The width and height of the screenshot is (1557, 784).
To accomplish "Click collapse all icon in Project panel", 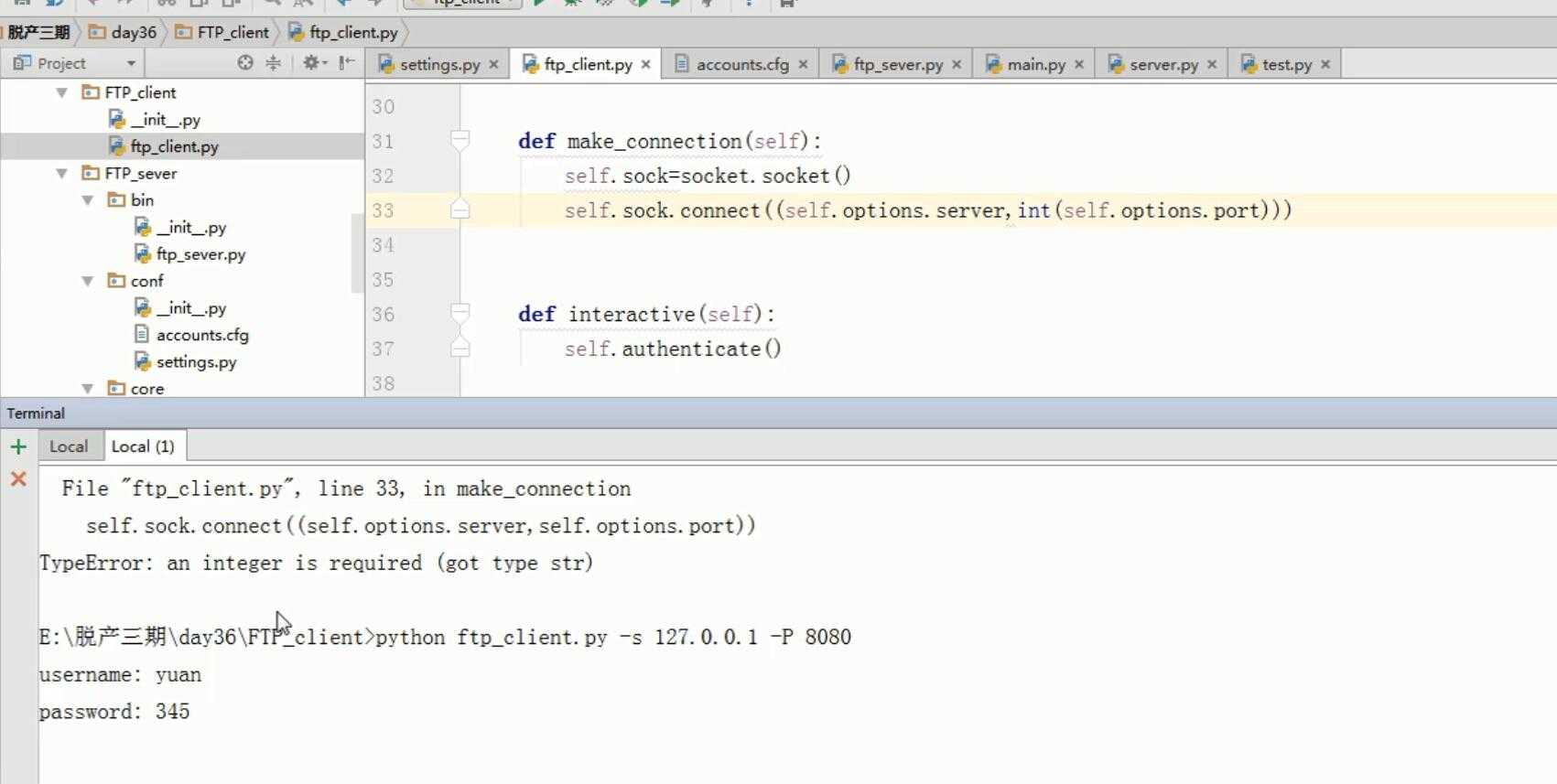I will (x=273, y=63).
